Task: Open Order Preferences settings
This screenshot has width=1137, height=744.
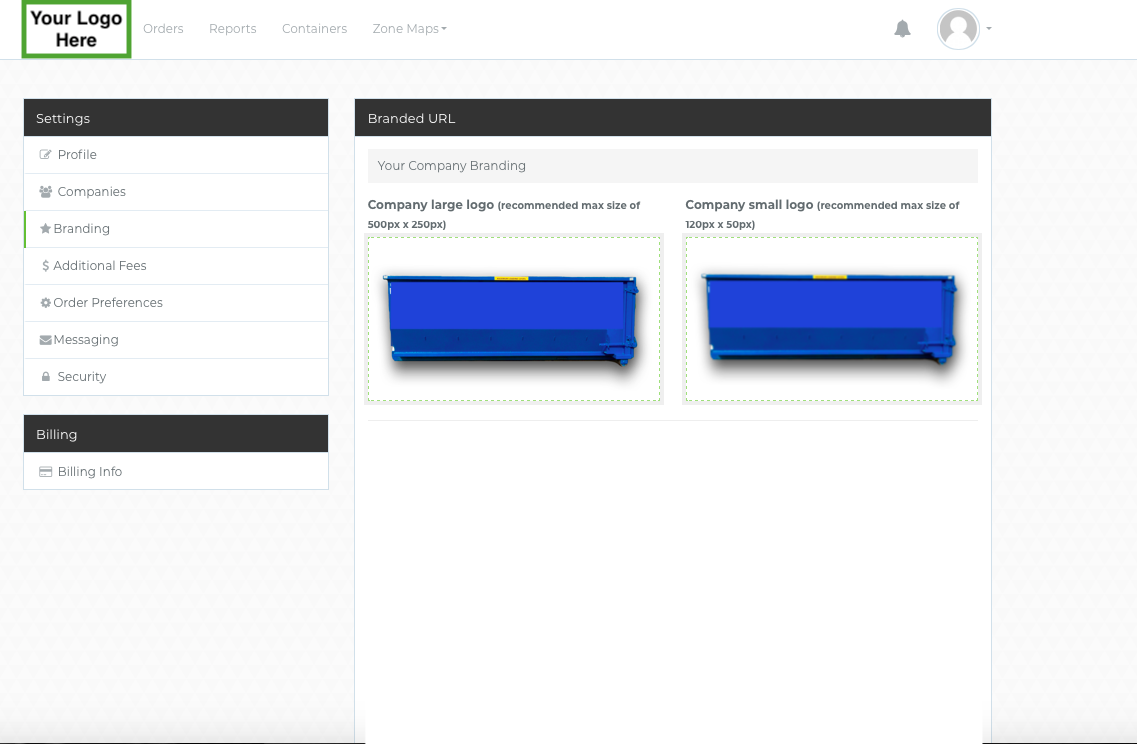Action: click(176, 302)
